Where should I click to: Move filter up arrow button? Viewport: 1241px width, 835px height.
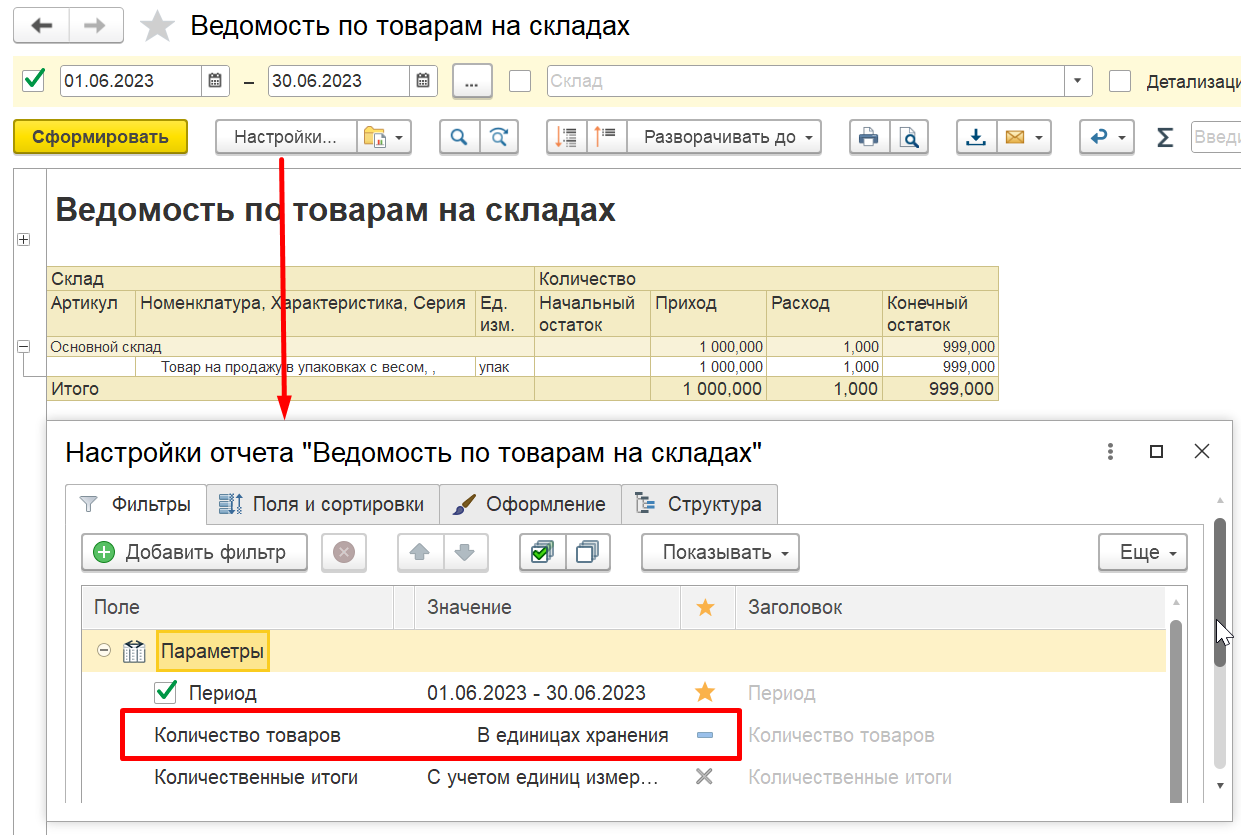tap(420, 552)
